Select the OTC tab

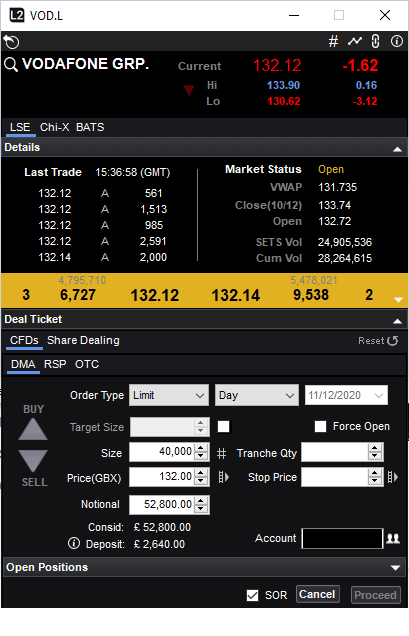[87, 364]
